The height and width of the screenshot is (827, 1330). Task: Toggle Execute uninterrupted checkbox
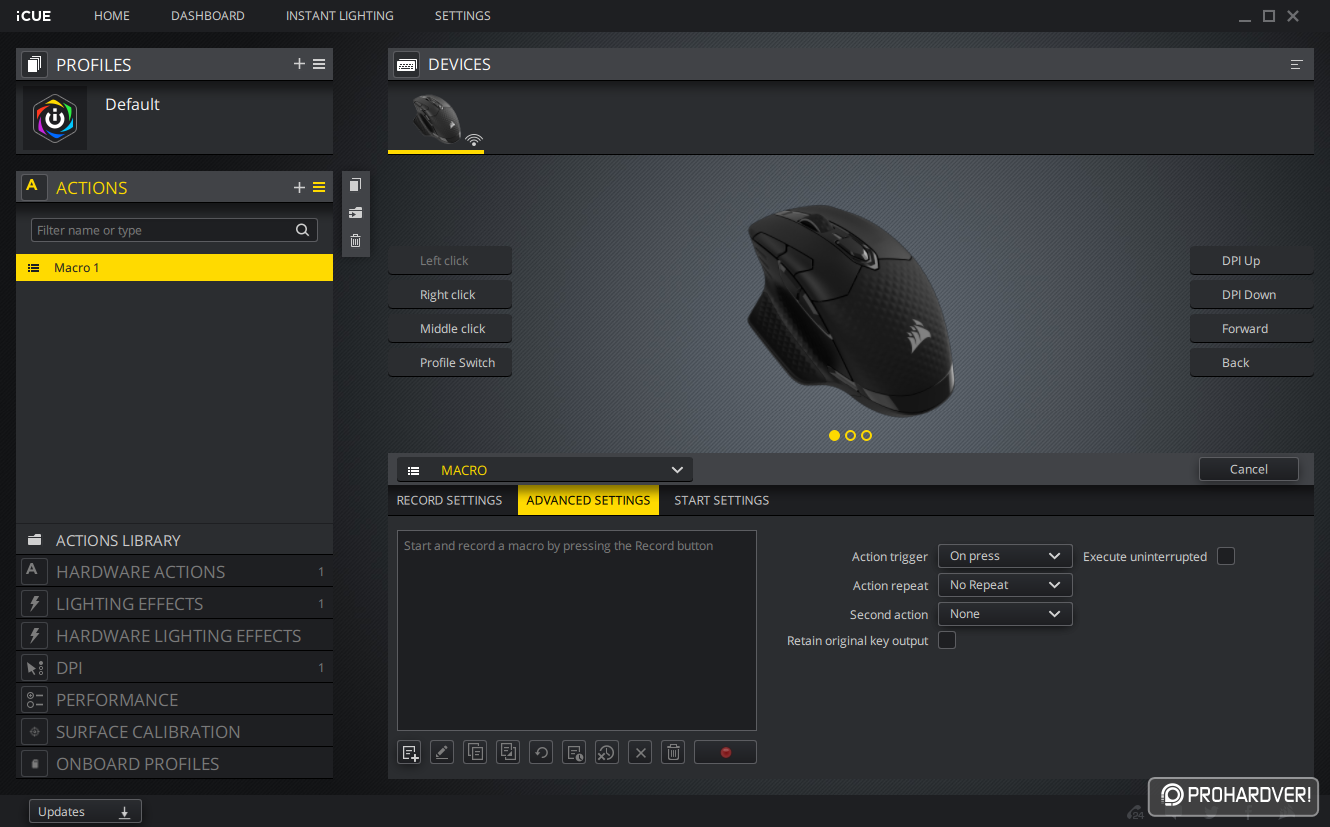coord(1226,556)
